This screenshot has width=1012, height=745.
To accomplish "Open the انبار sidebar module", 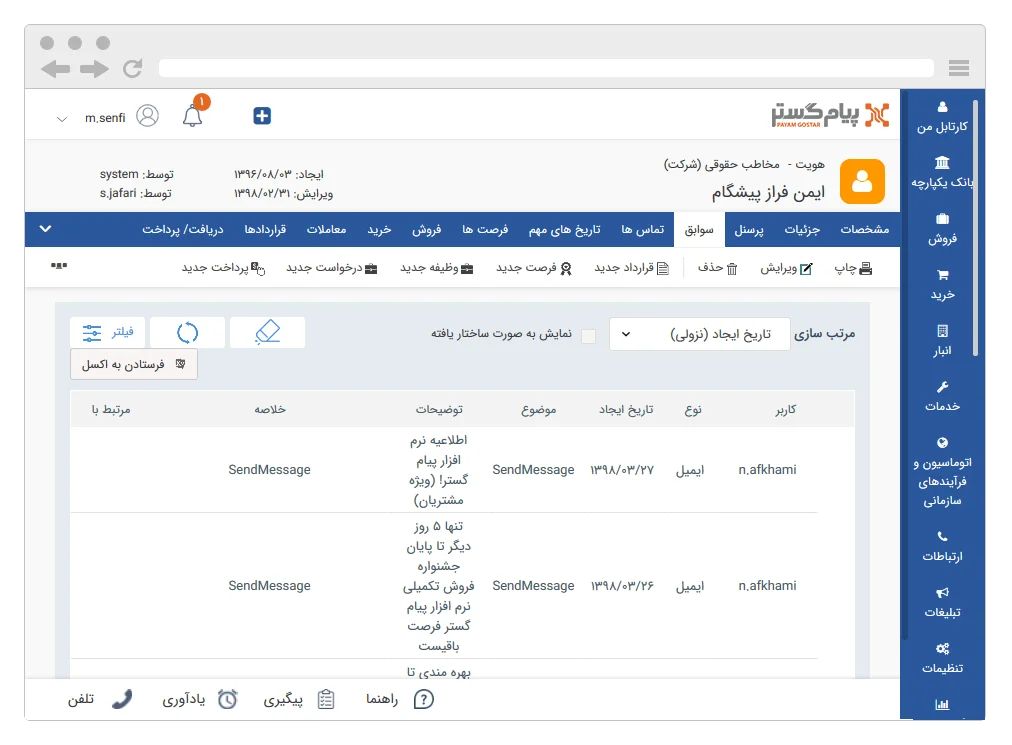I will tap(941, 340).
